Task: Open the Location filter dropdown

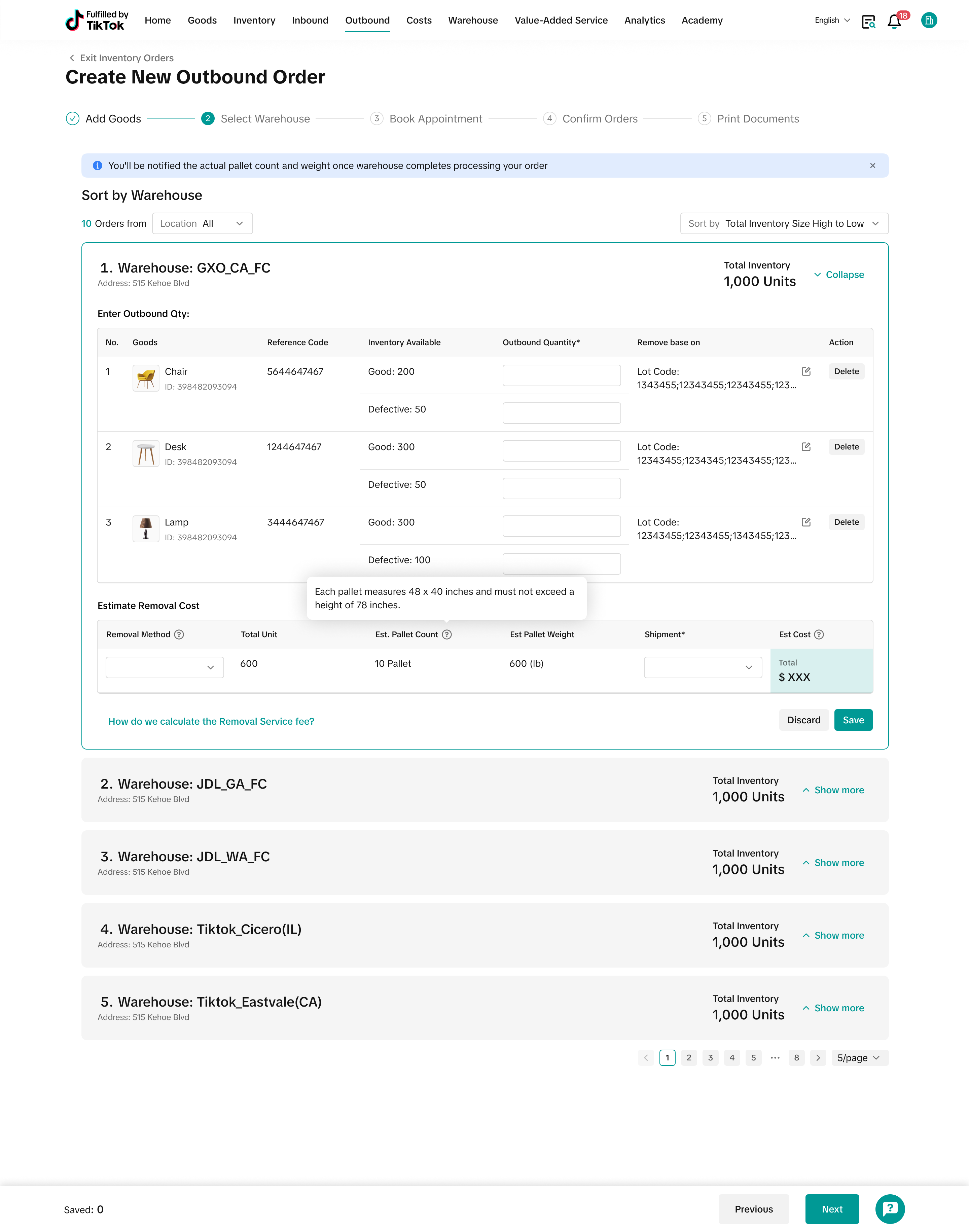Action: coord(202,223)
